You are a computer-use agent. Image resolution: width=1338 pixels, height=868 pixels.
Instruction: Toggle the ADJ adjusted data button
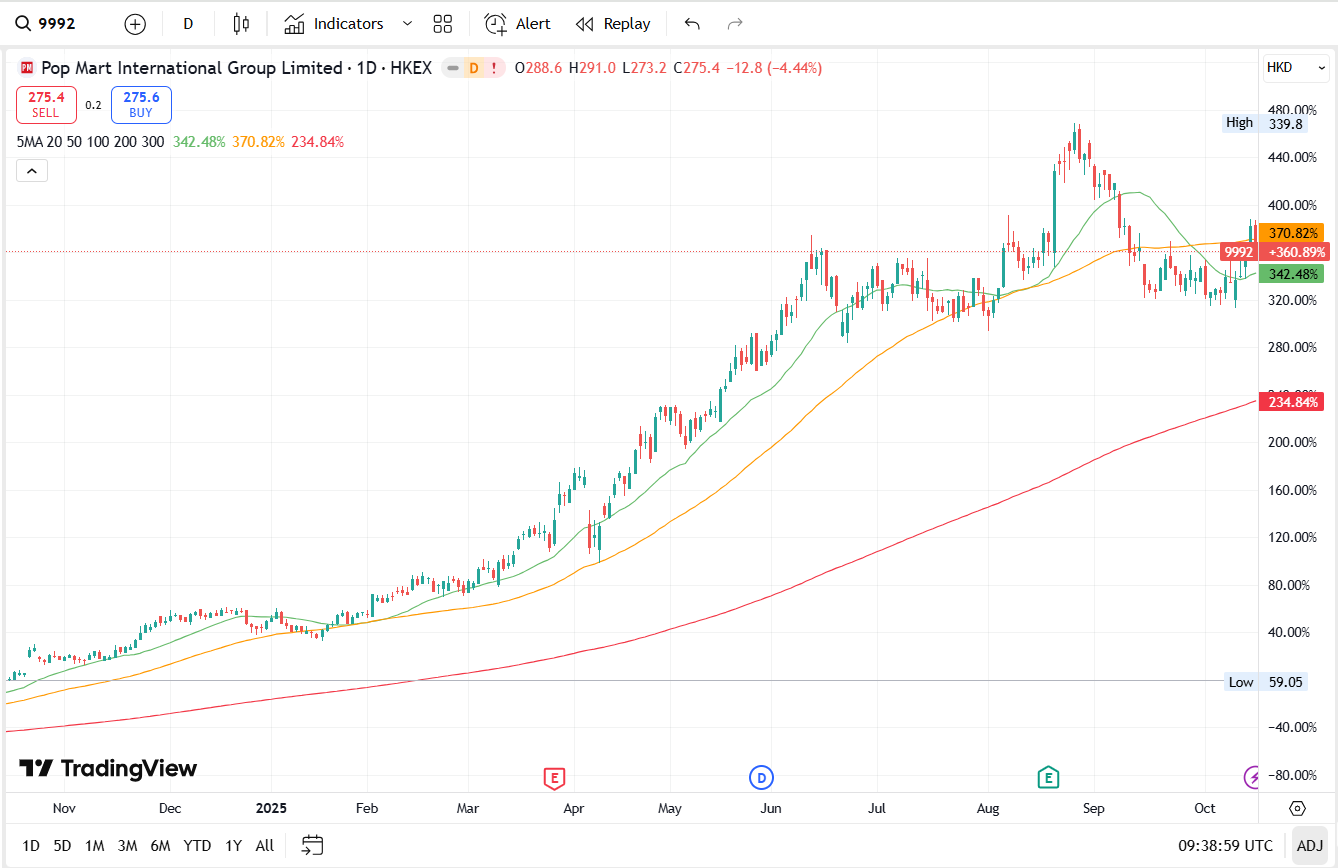(x=1310, y=846)
